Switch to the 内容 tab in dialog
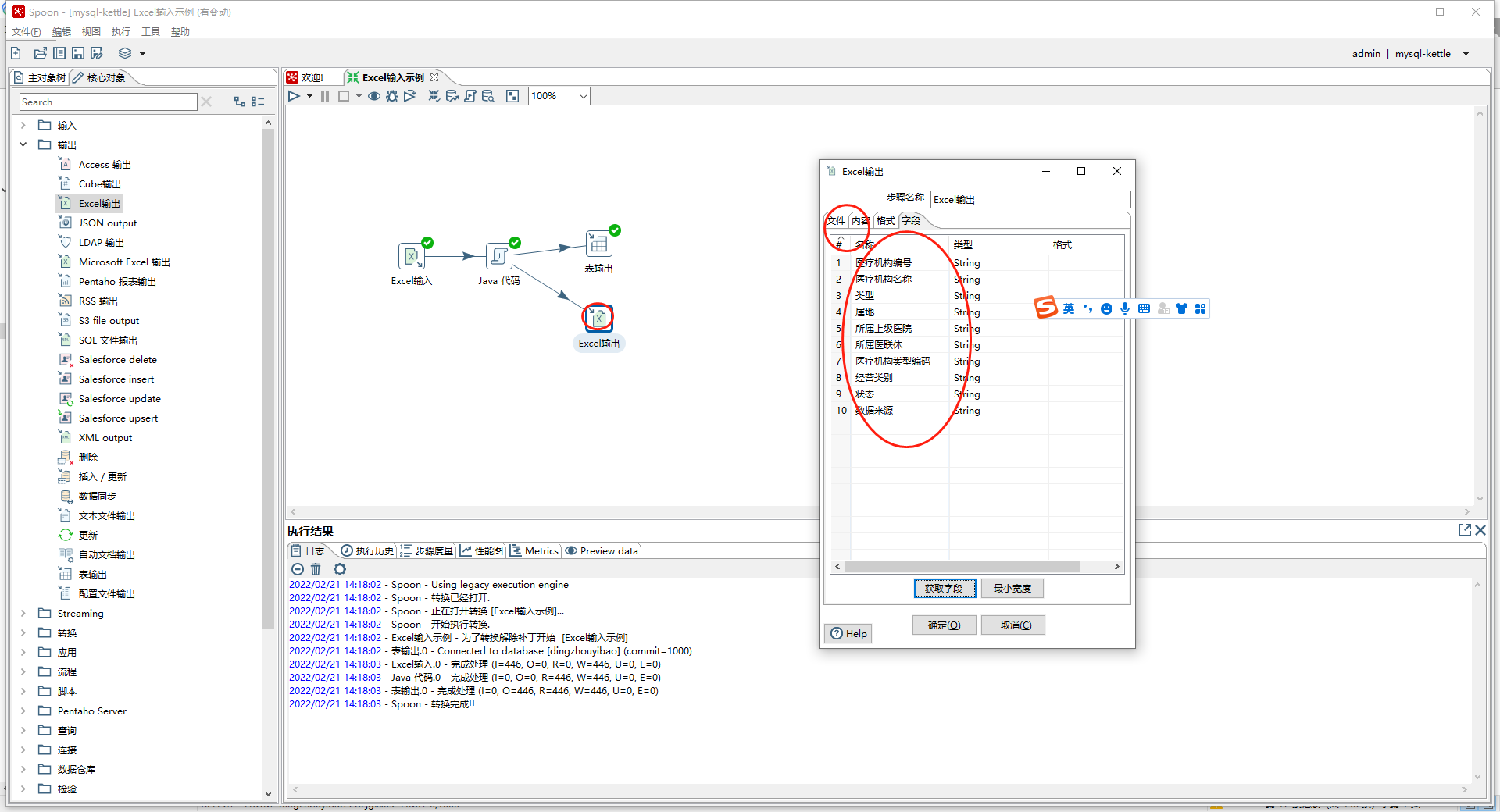Viewport: 1500px width, 812px height. 860,221
